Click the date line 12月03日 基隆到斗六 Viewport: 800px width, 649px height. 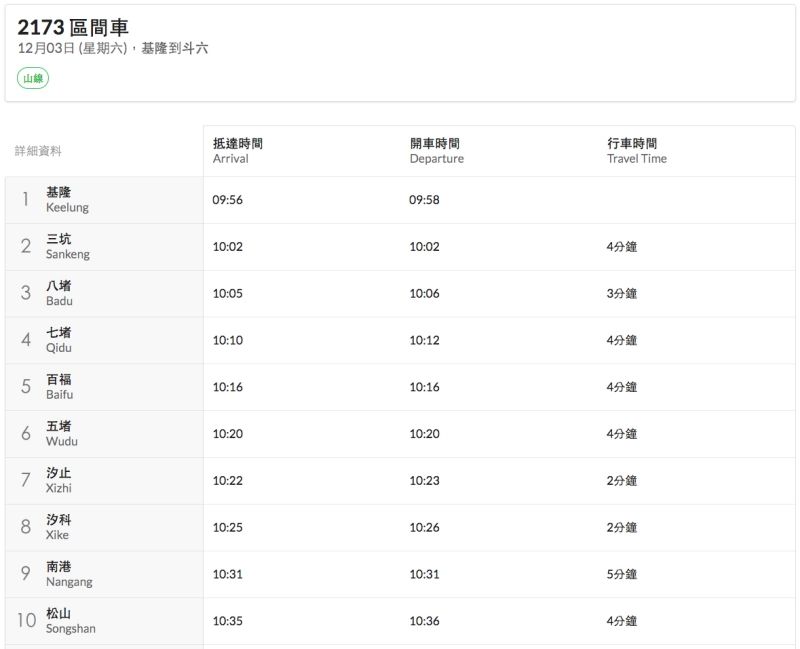pos(113,48)
